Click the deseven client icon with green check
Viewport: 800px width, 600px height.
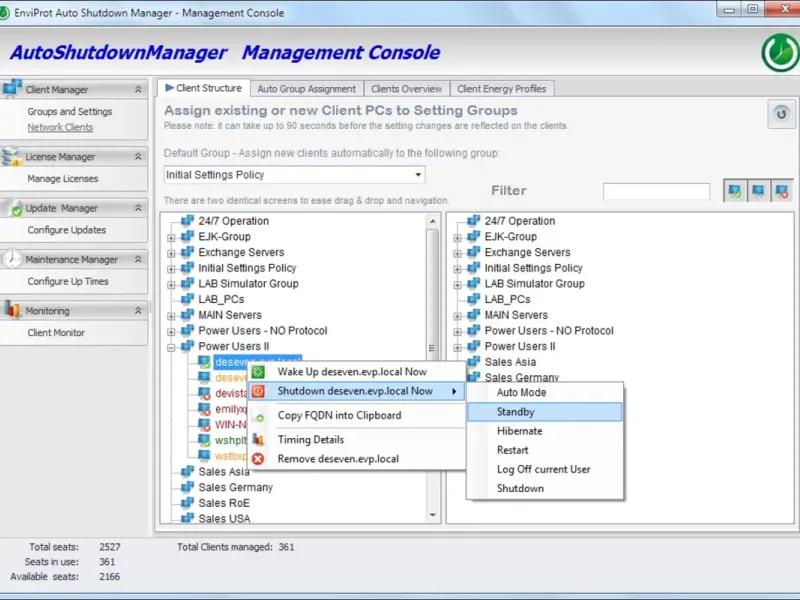pyautogui.click(x=204, y=362)
